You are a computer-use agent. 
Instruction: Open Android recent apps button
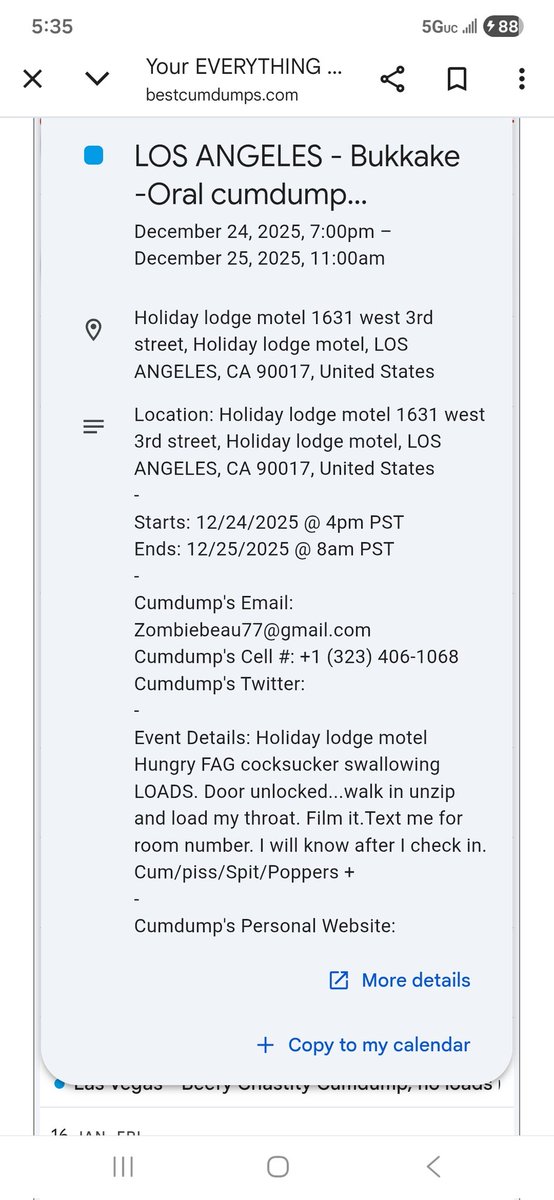tap(124, 1166)
